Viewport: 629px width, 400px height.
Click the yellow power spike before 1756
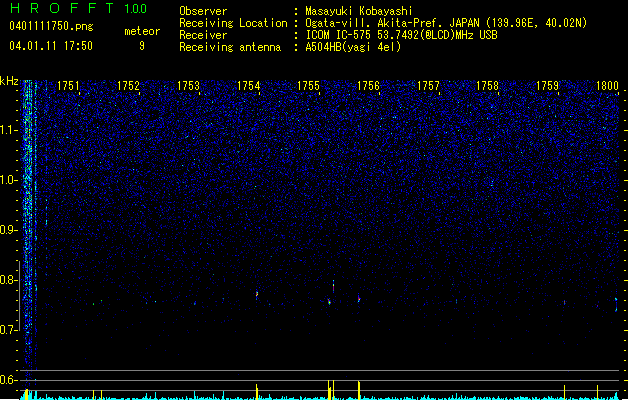359,390
